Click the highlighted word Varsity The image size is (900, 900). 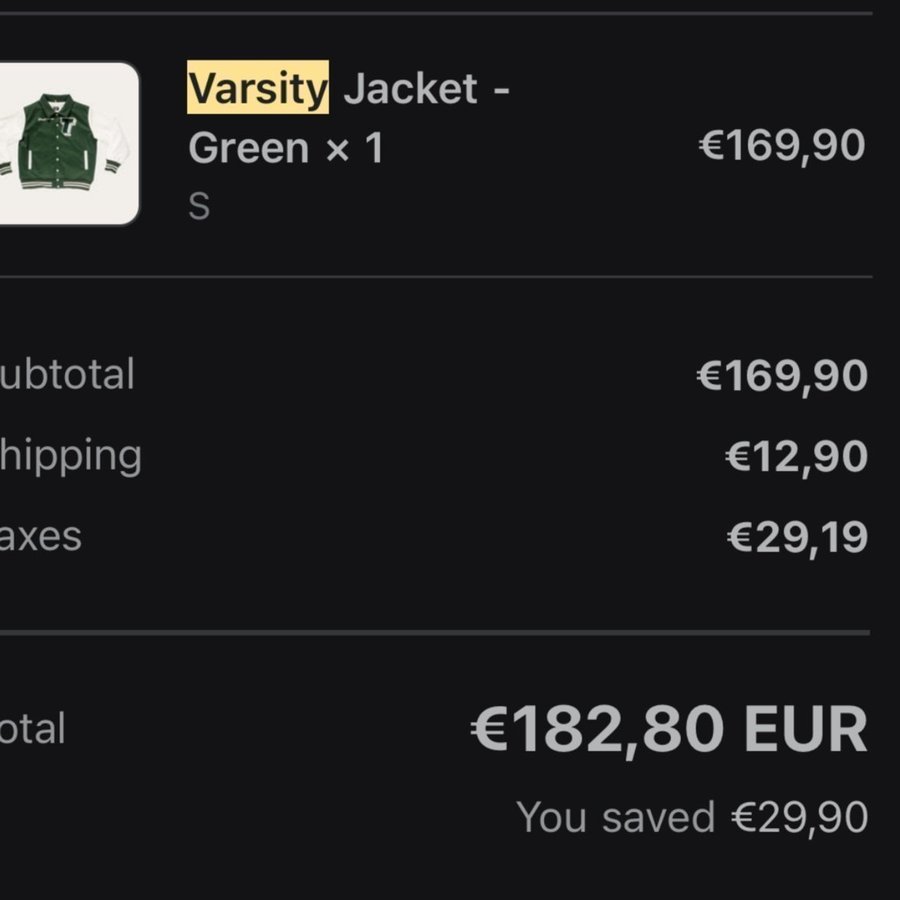pos(258,90)
